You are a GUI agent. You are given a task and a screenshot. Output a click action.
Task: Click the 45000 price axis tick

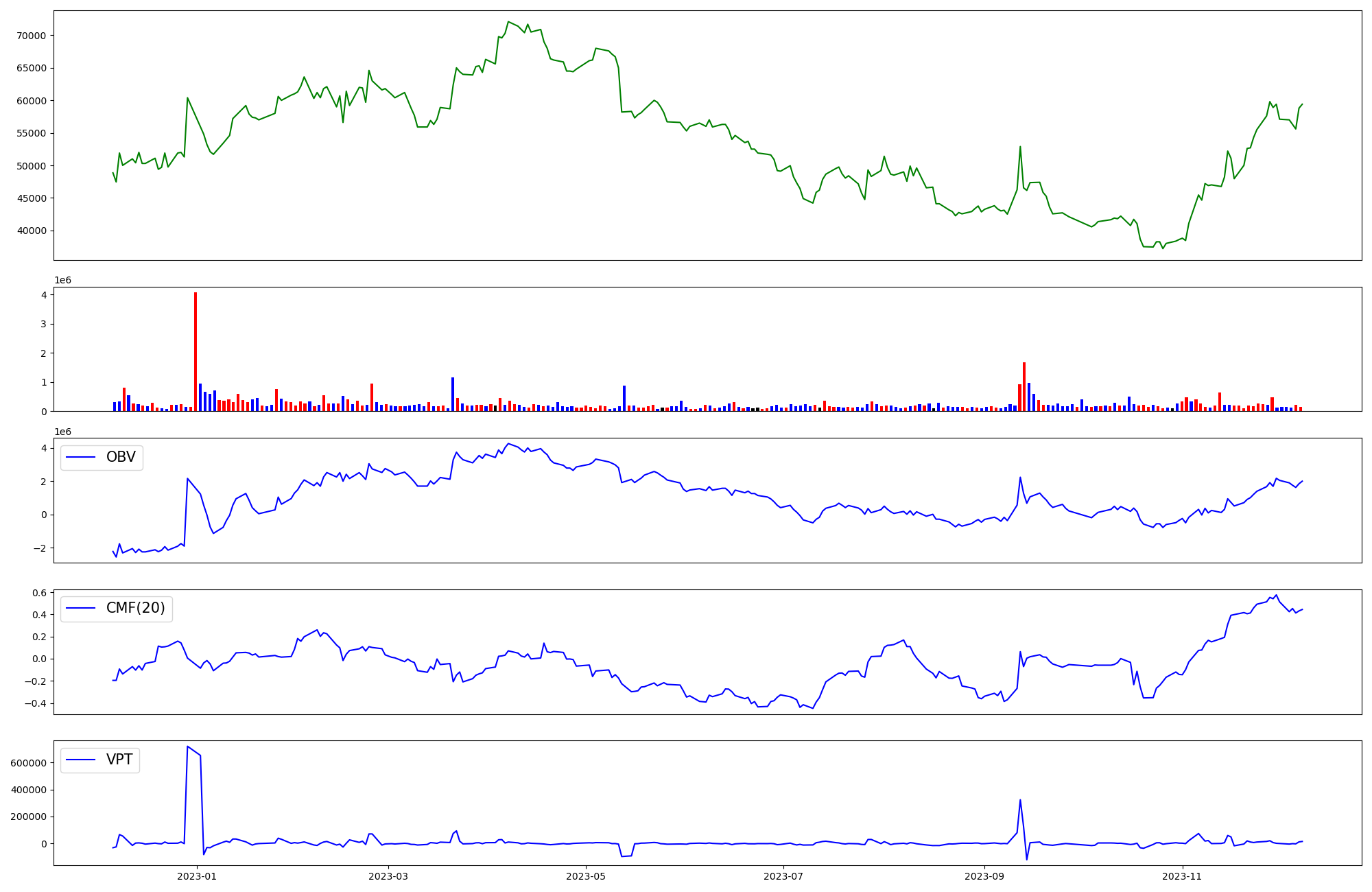point(31,198)
